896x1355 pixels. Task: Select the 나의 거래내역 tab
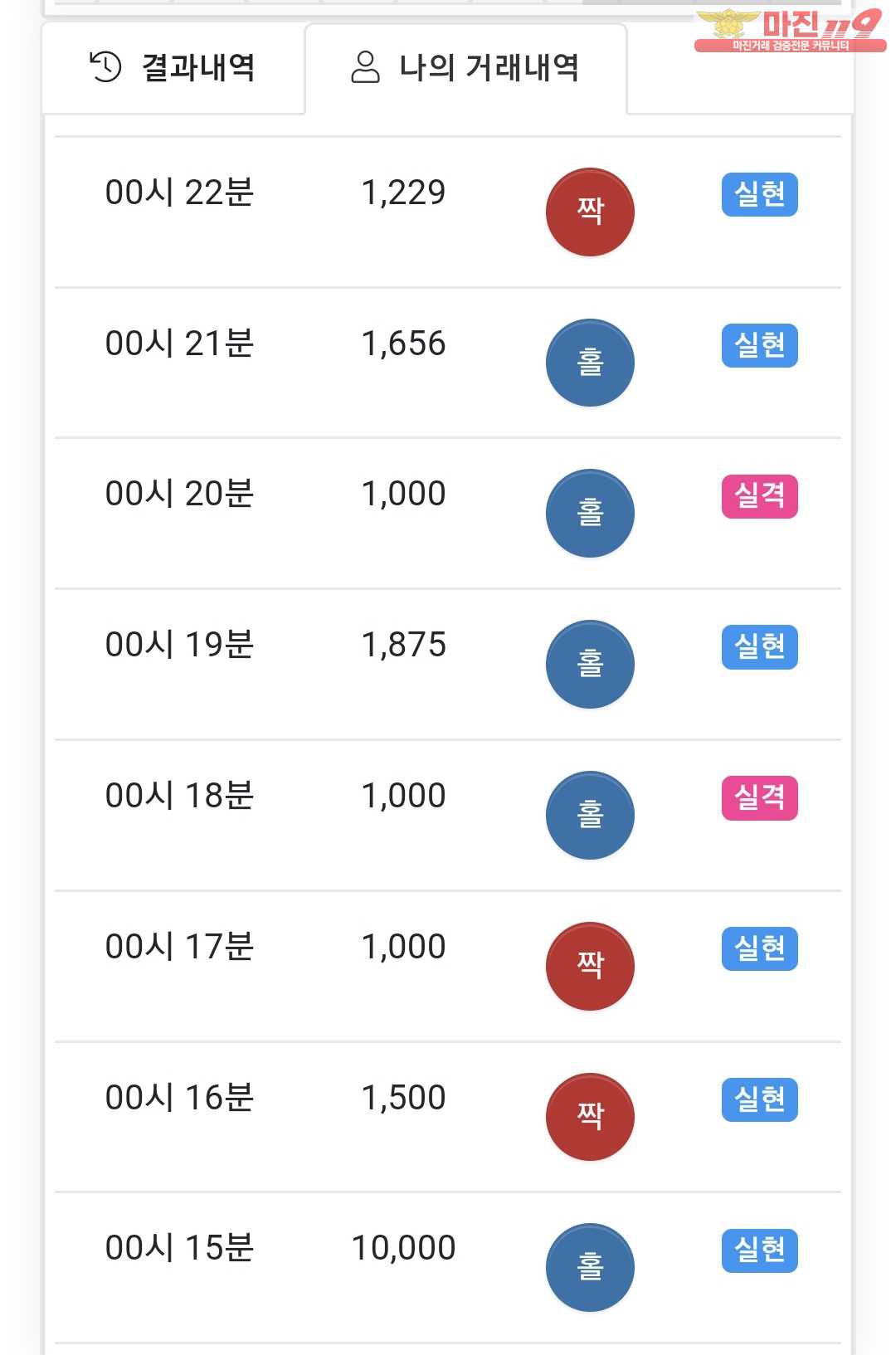point(465,68)
